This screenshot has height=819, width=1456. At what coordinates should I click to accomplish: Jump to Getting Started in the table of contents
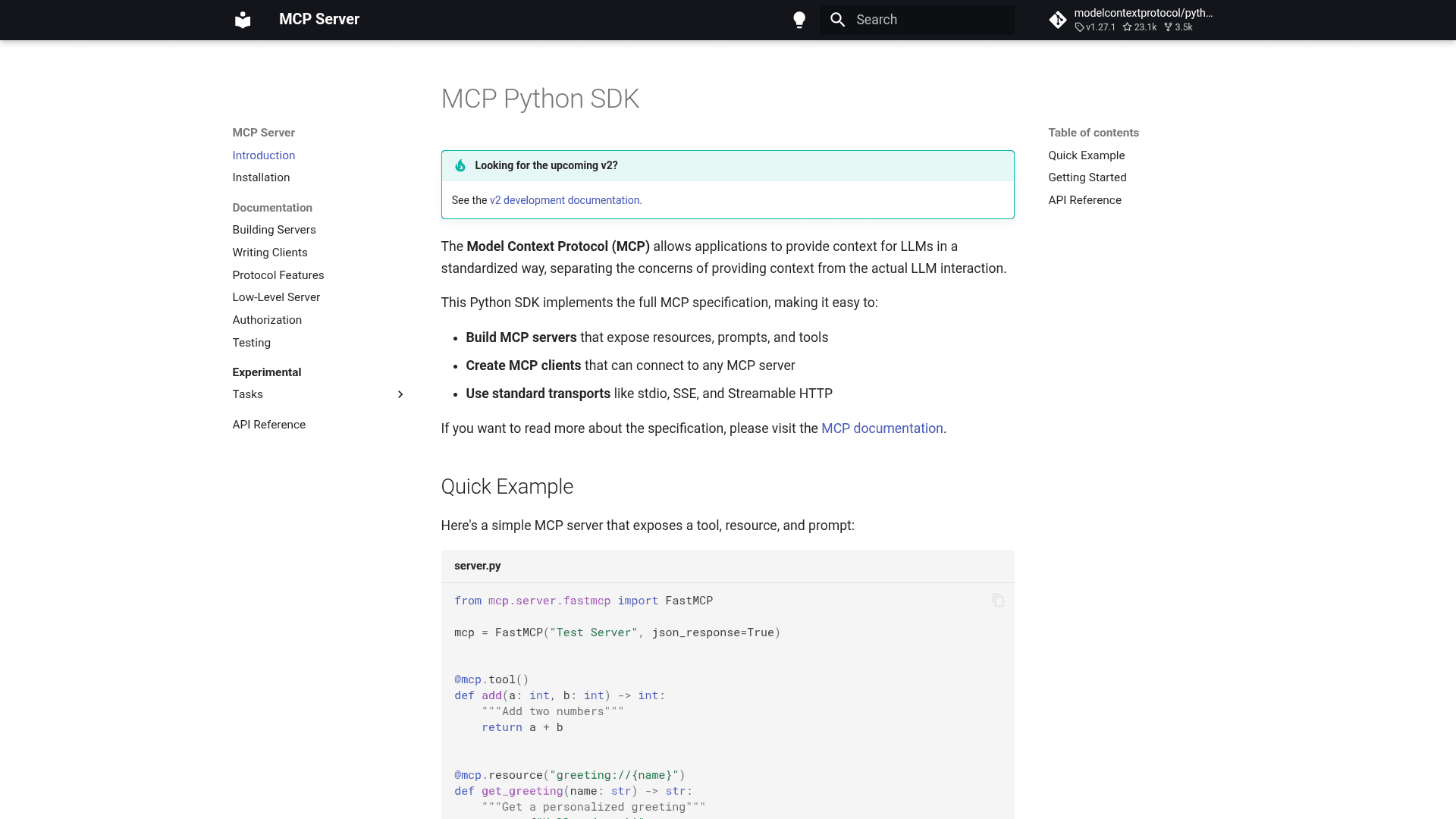coord(1087,177)
